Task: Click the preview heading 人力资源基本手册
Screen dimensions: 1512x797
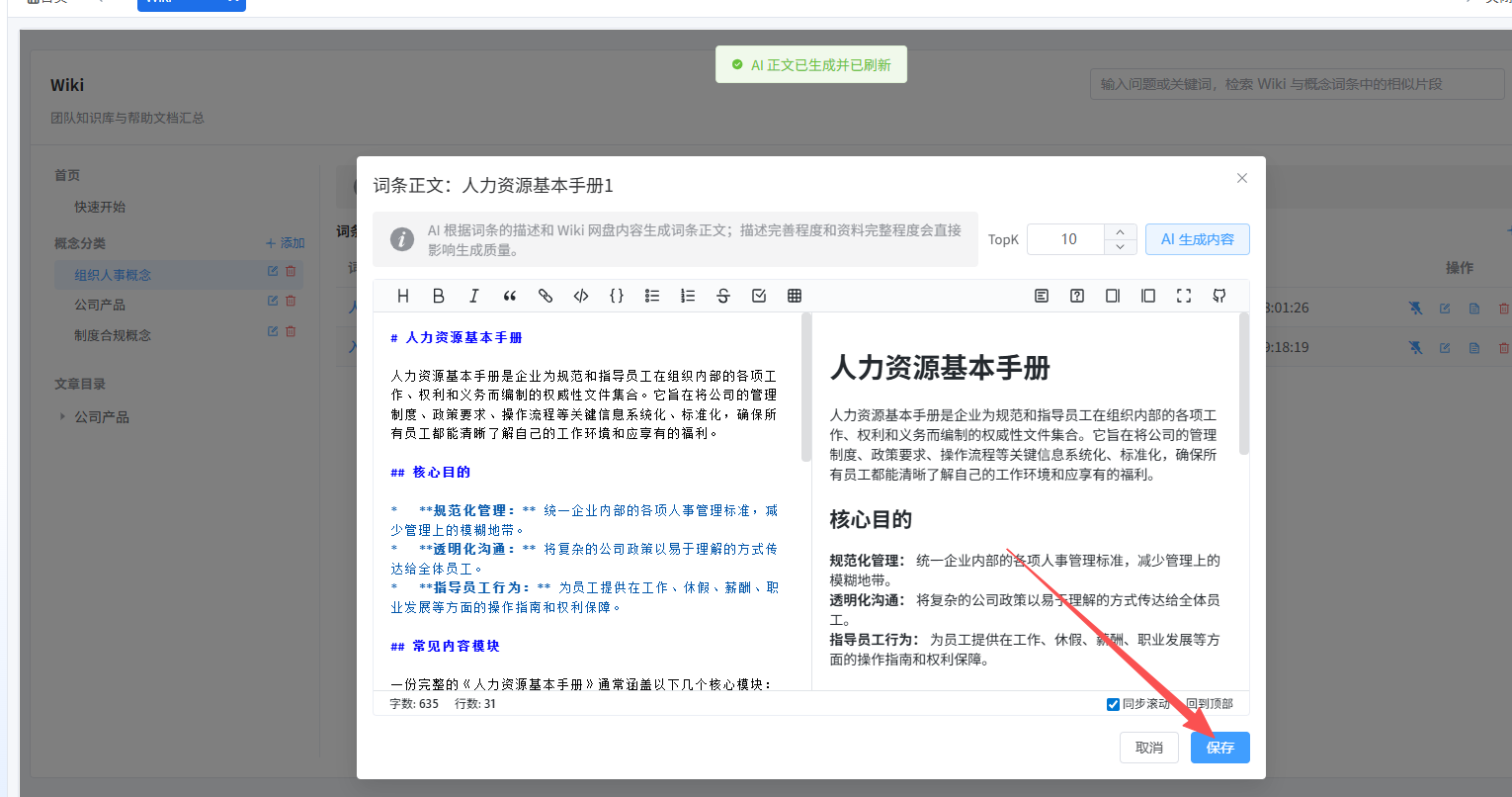Action: coord(940,368)
